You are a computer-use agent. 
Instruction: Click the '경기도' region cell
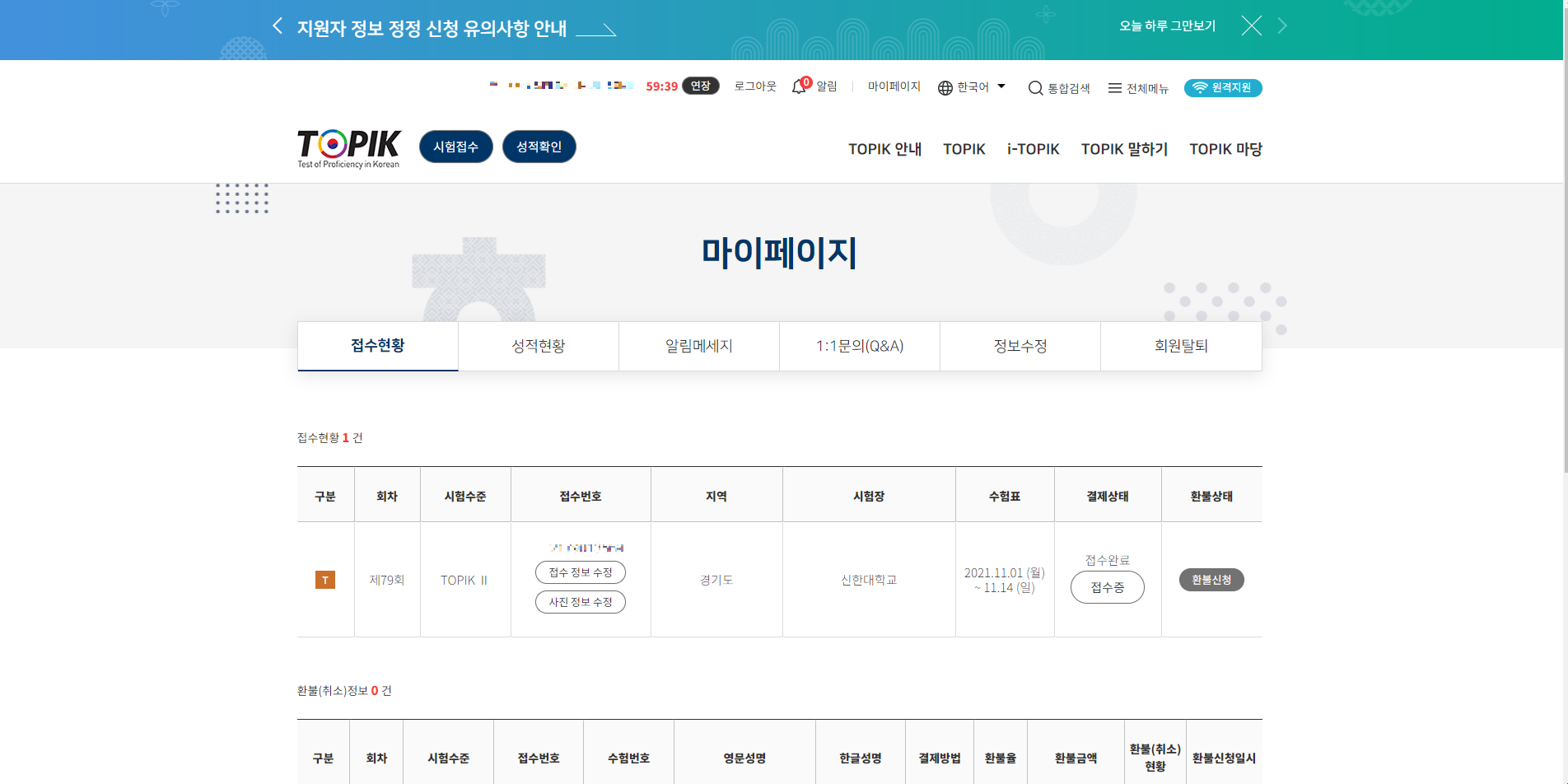pyautogui.click(x=716, y=580)
